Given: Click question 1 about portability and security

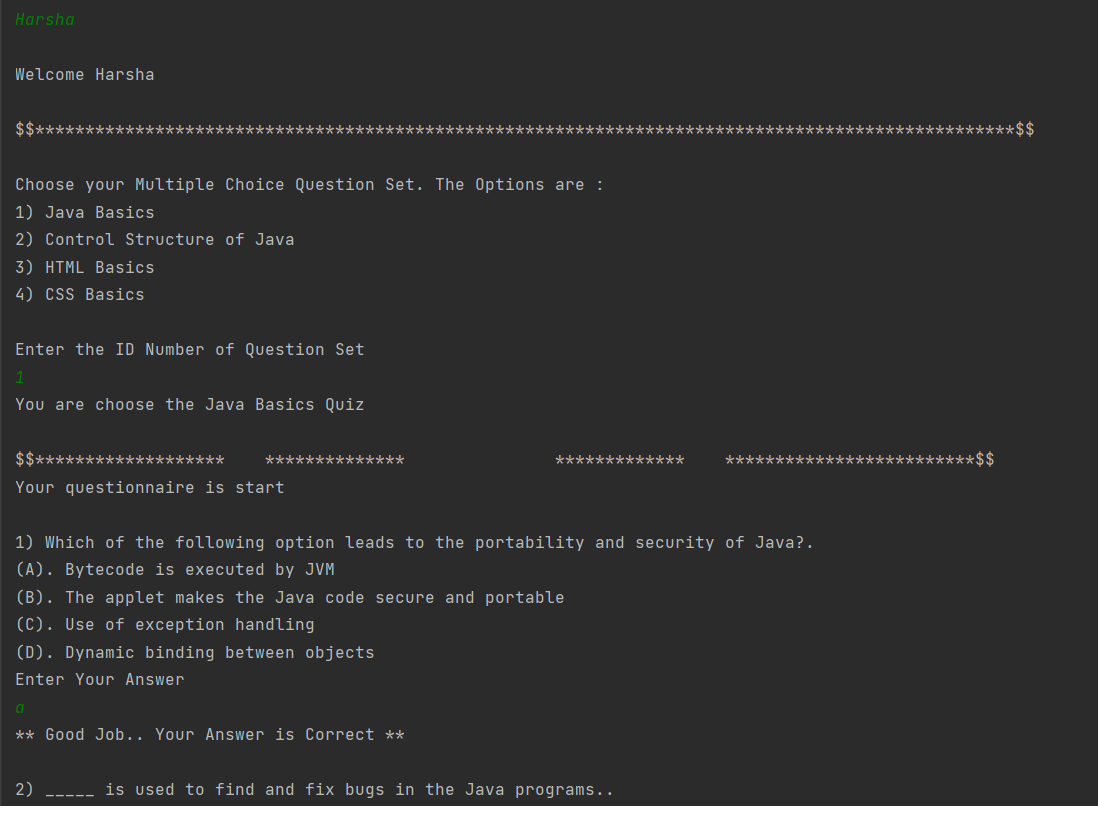Looking at the screenshot, I should click(414, 543).
